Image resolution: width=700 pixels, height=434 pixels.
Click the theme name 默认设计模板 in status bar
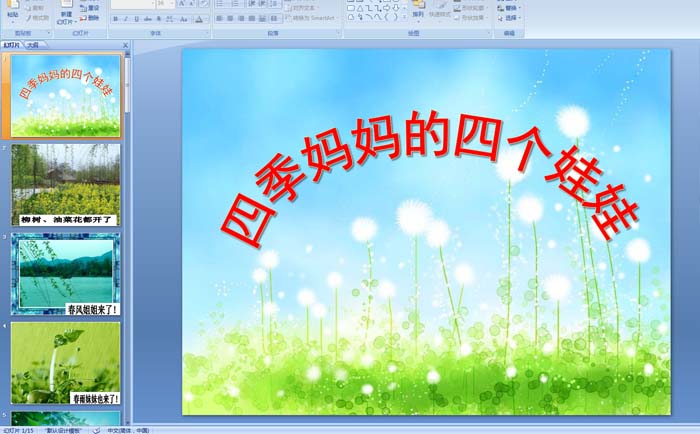(63, 430)
